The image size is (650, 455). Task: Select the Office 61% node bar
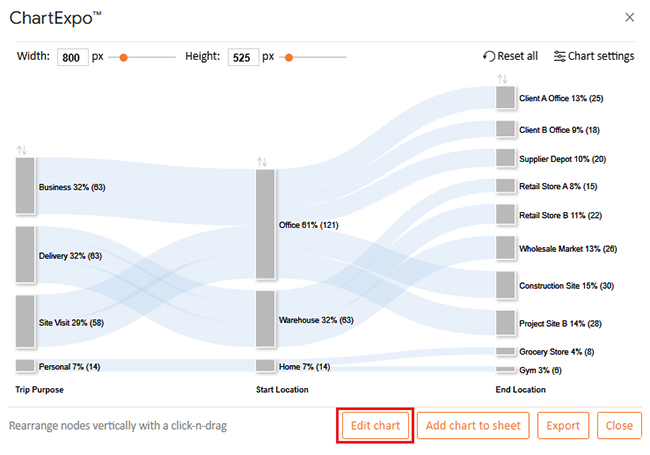265,224
